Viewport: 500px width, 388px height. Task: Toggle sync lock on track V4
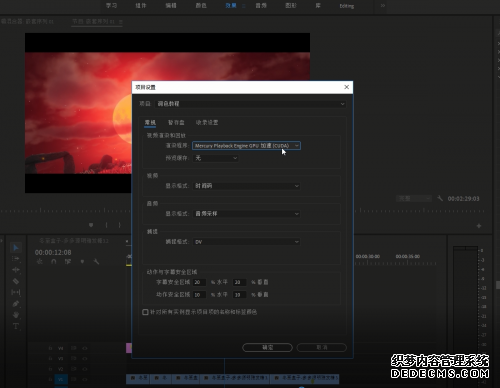(x=74, y=348)
